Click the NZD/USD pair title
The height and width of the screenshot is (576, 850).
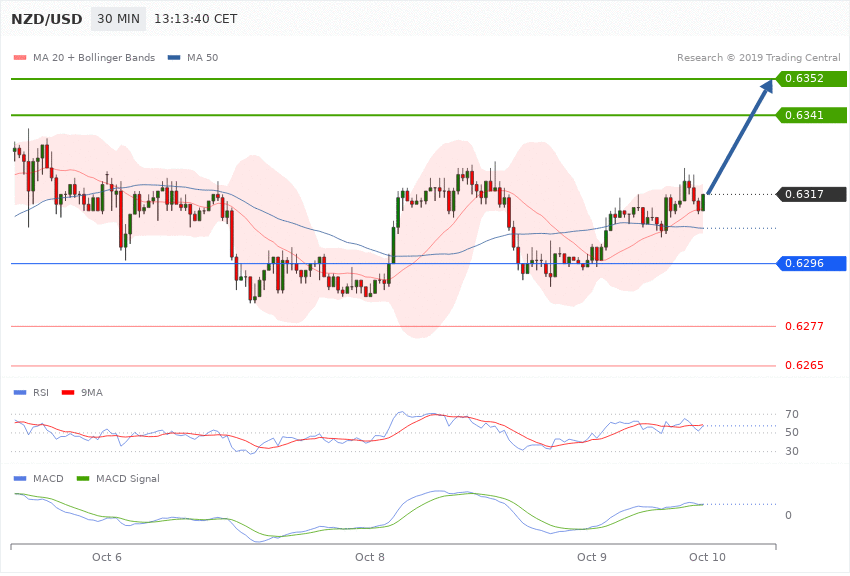[x=47, y=19]
